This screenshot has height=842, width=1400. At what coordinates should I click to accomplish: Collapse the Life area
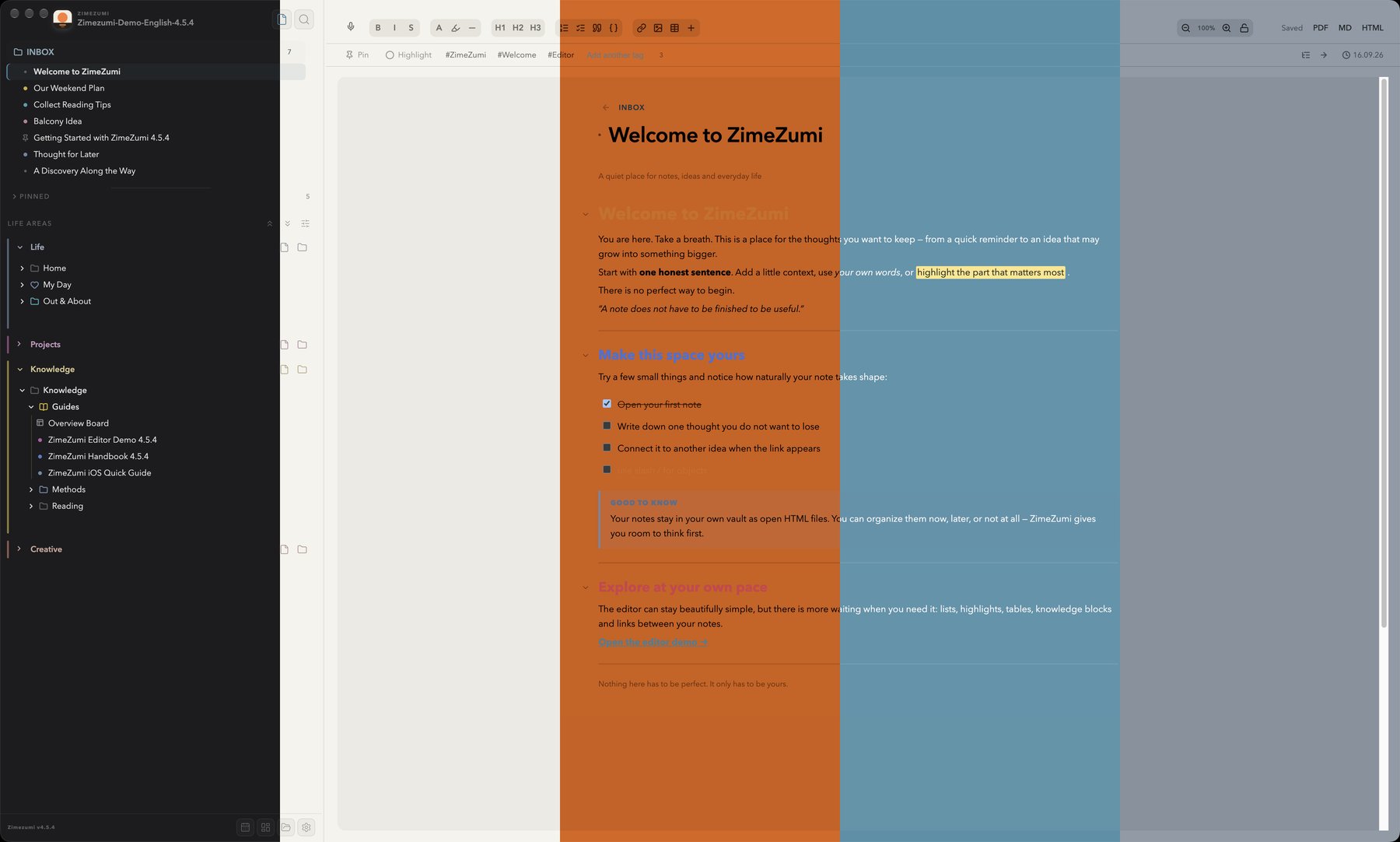19,247
